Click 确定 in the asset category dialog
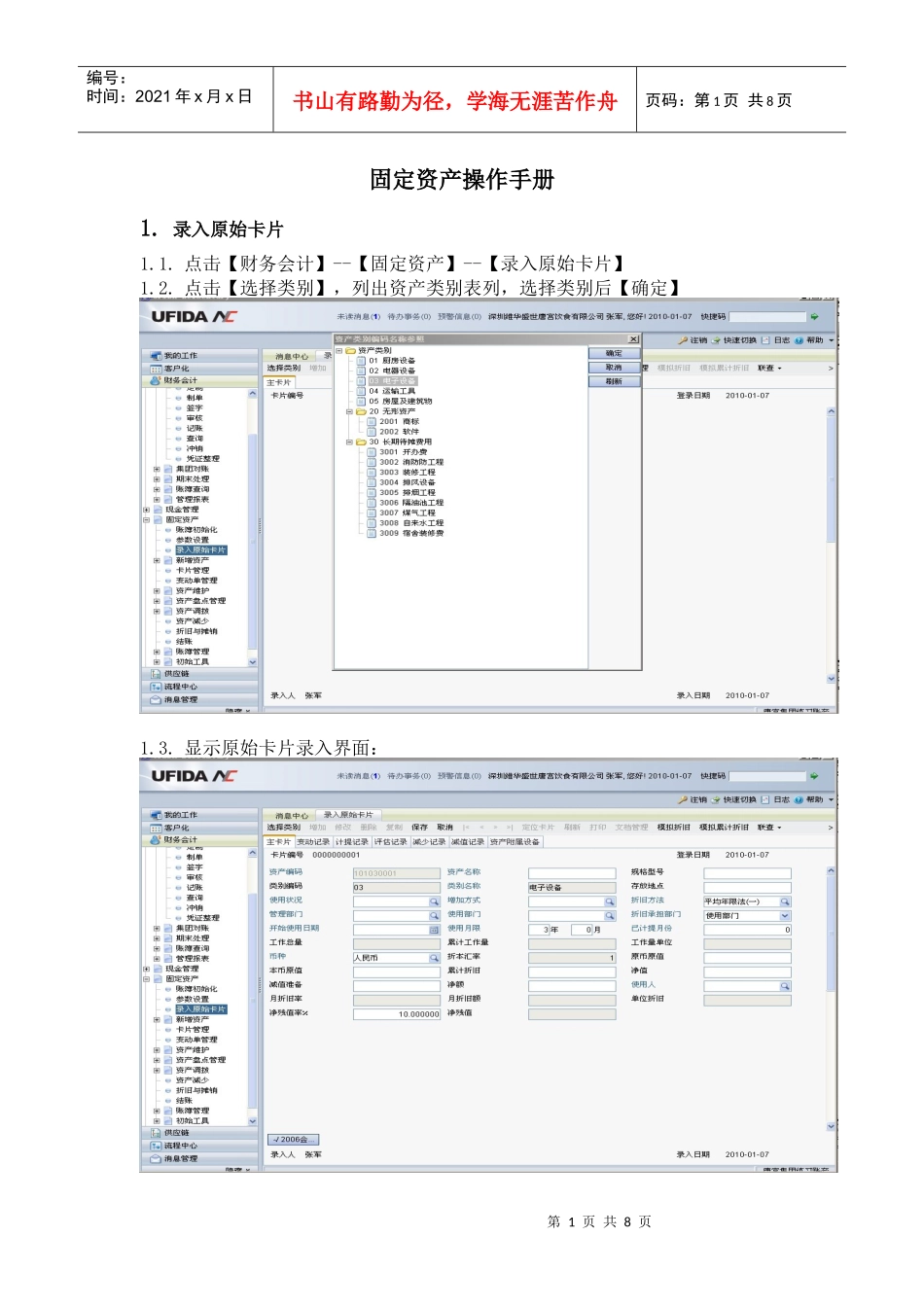 (x=614, y=354)
